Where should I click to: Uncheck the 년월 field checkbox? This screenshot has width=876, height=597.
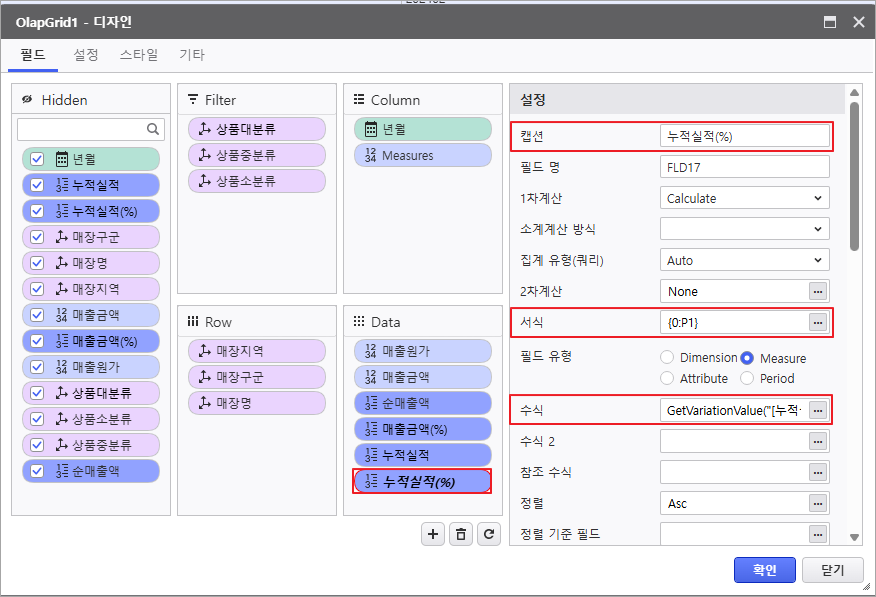tap(37, 159)
